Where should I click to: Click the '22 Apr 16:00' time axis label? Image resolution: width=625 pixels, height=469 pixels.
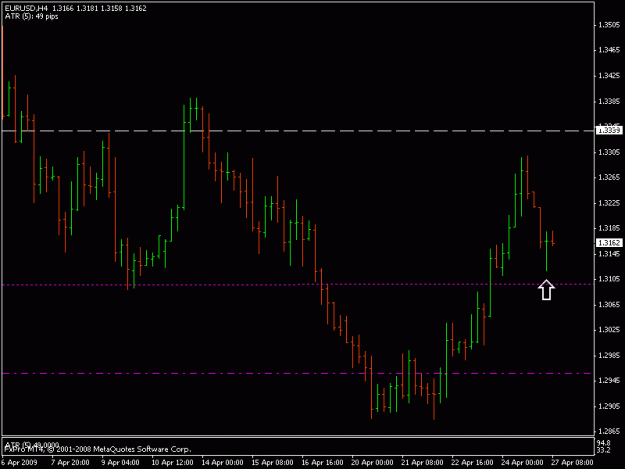coord(472,463)
